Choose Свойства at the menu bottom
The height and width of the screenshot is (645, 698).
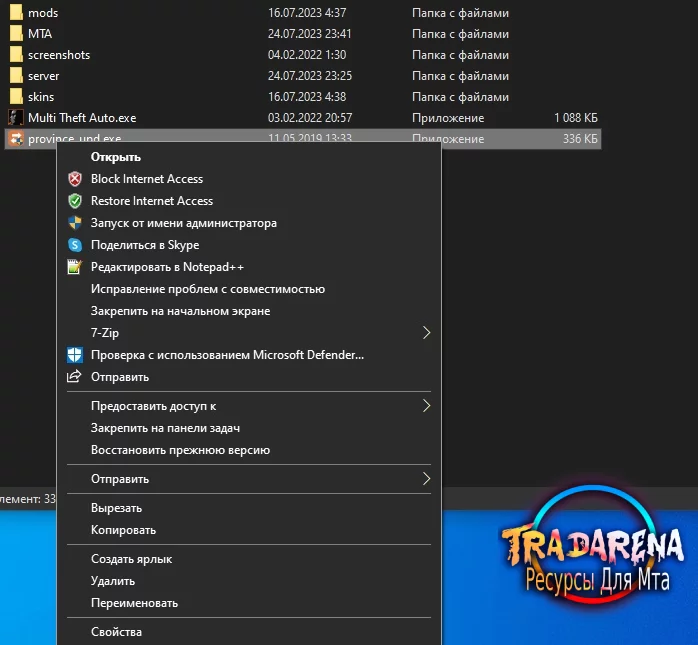coord(116,632)
